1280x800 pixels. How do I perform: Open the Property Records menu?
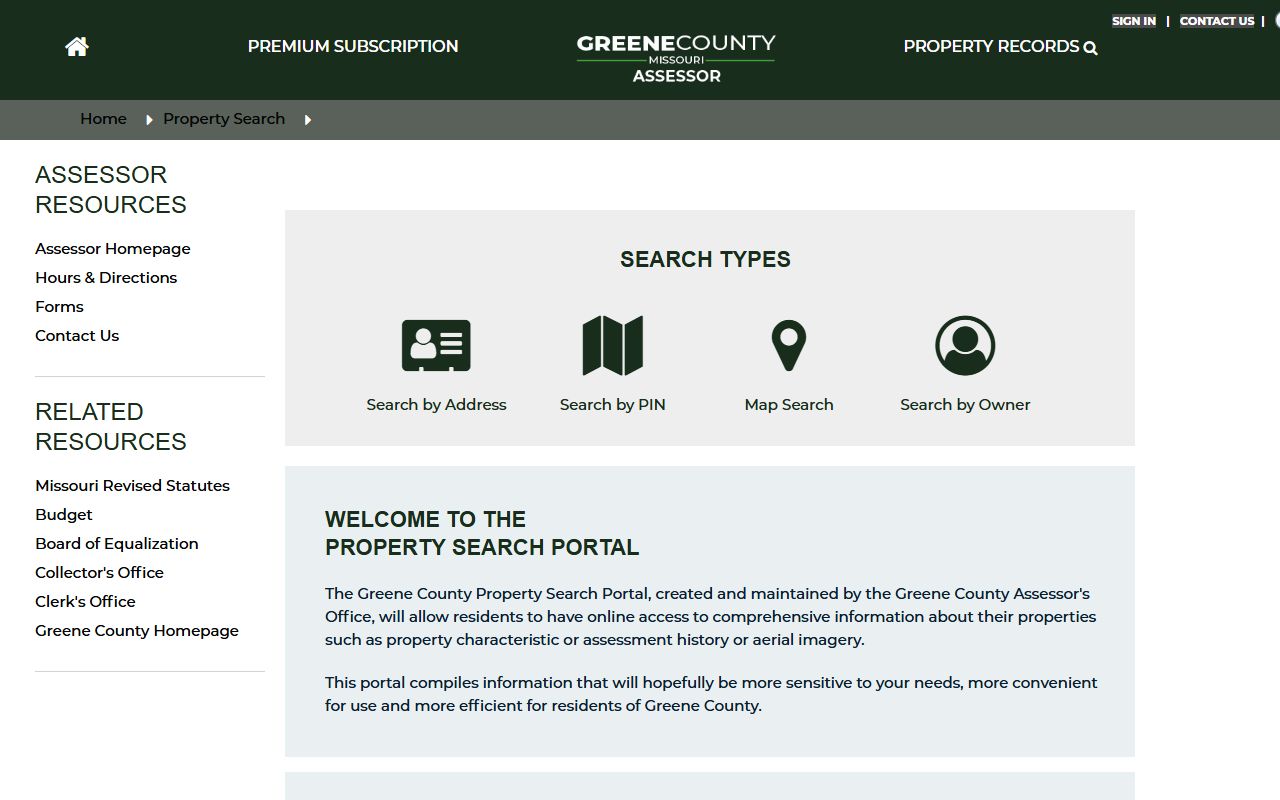click(x=991, y=46)
